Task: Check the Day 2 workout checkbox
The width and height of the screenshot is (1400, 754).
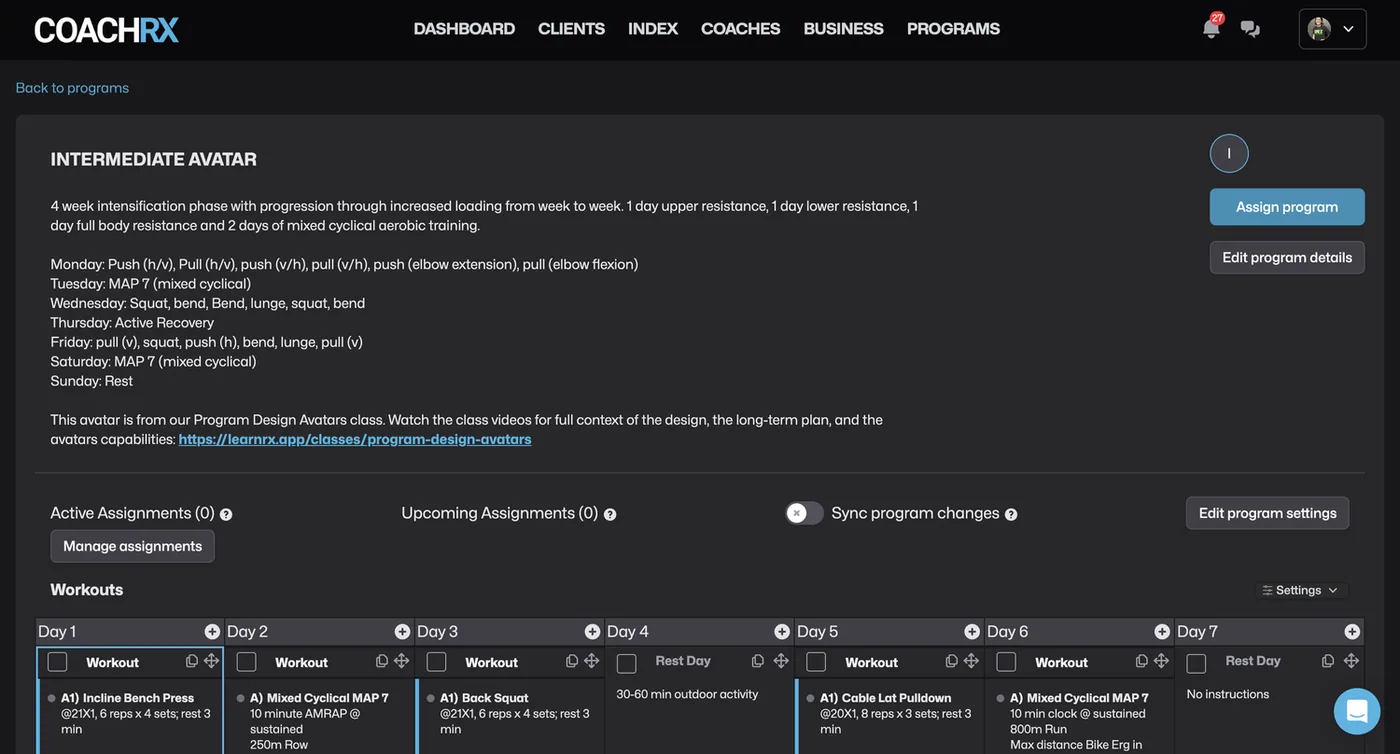Action: click(247, 662)
